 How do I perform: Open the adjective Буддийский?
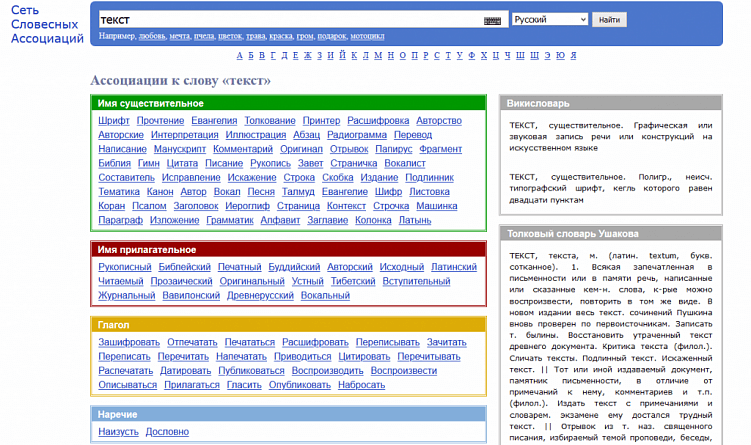(294, 267)
